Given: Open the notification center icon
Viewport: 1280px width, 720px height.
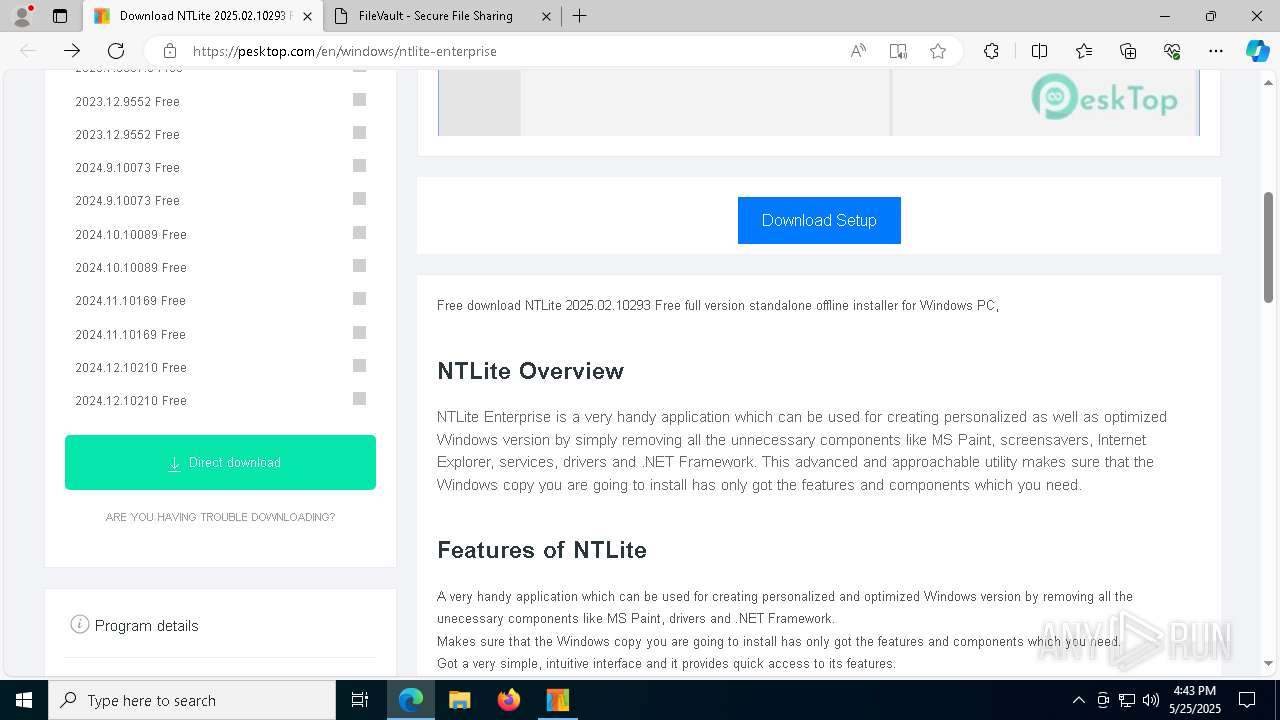Looking at the screenshot, I should click(1247, 700).
